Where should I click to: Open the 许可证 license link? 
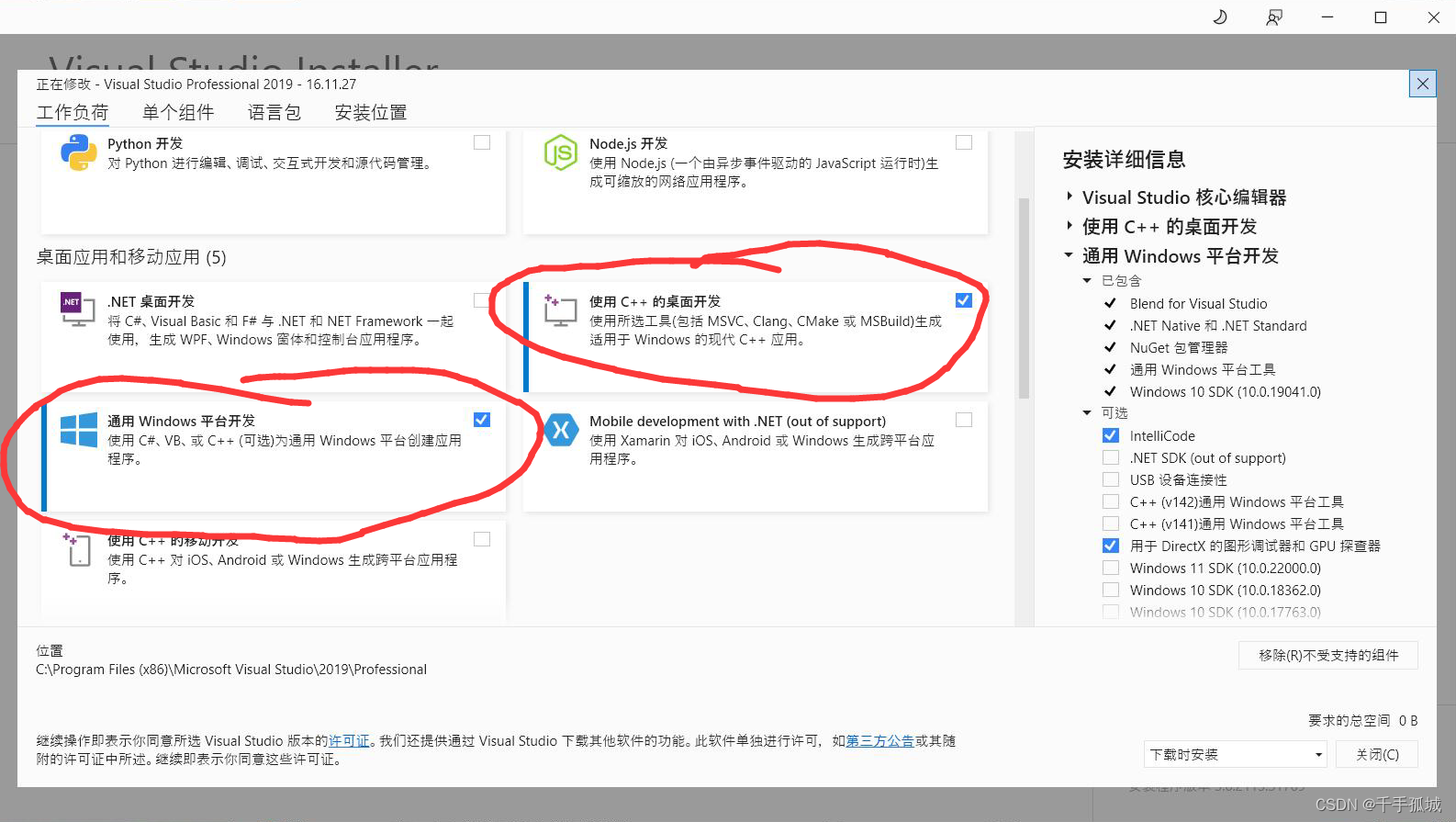coord(349,740)
